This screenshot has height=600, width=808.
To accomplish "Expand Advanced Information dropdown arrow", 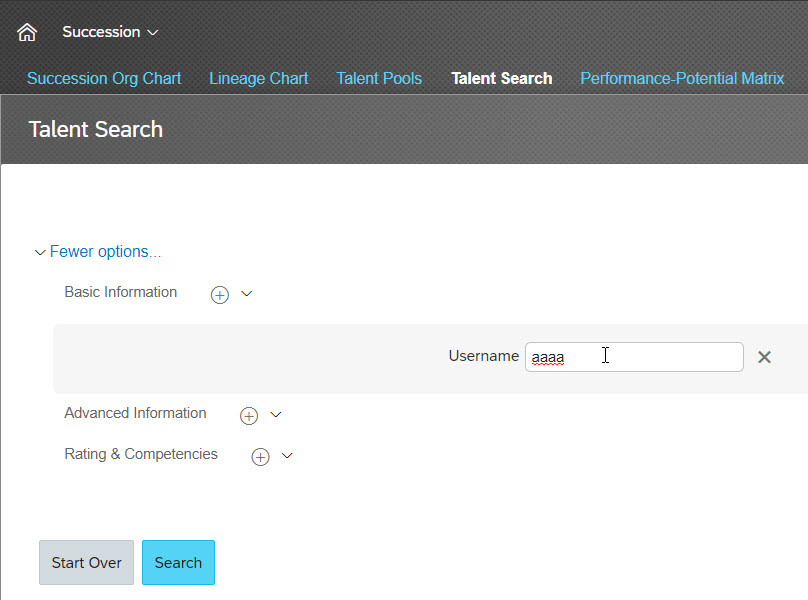I will pos(276,414).
